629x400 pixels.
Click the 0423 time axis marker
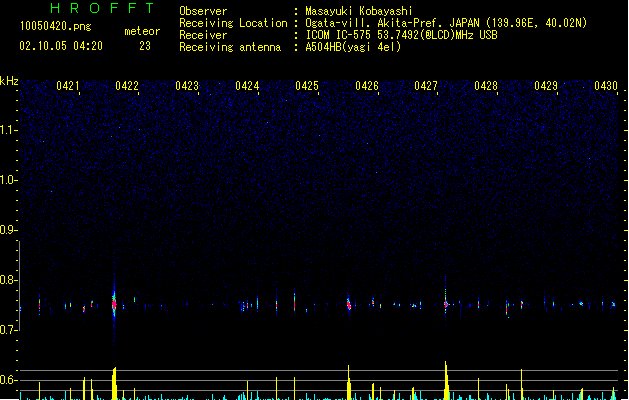click(x=187, y=86)
